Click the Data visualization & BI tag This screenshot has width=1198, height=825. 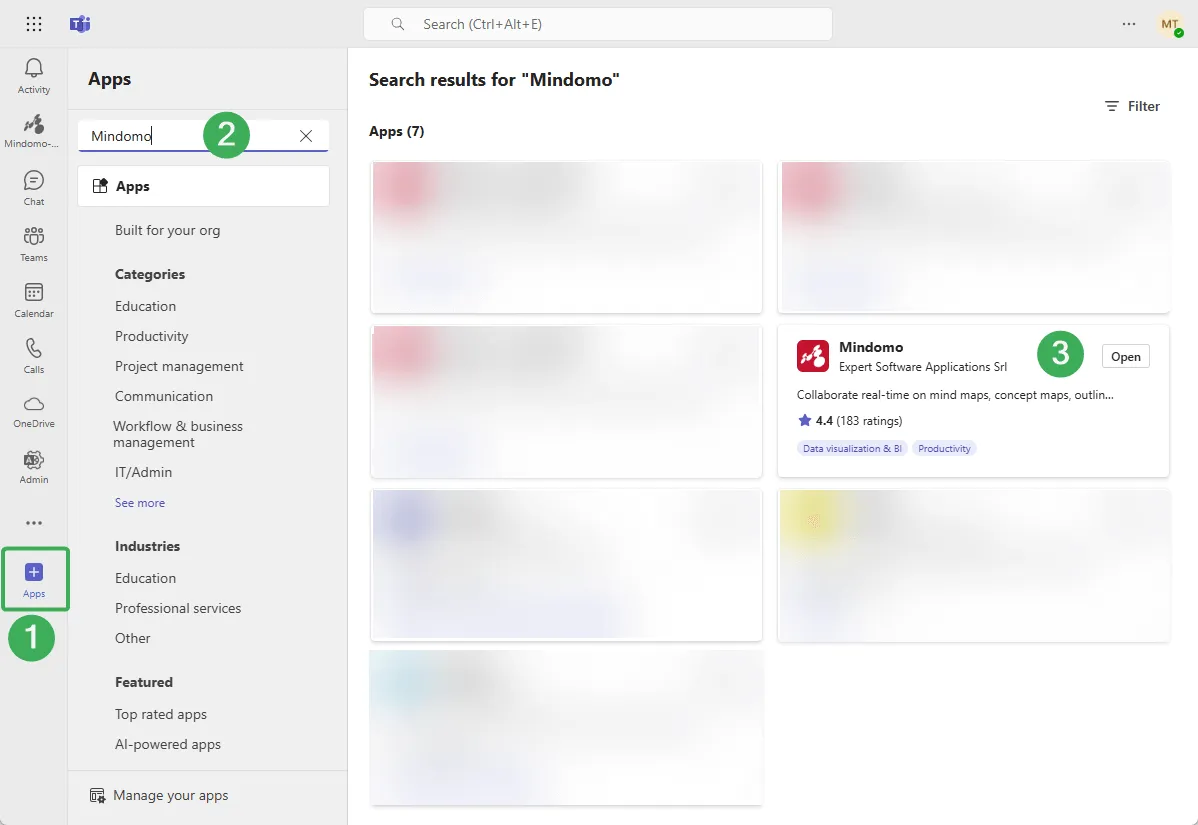click(x=852, y=448)
